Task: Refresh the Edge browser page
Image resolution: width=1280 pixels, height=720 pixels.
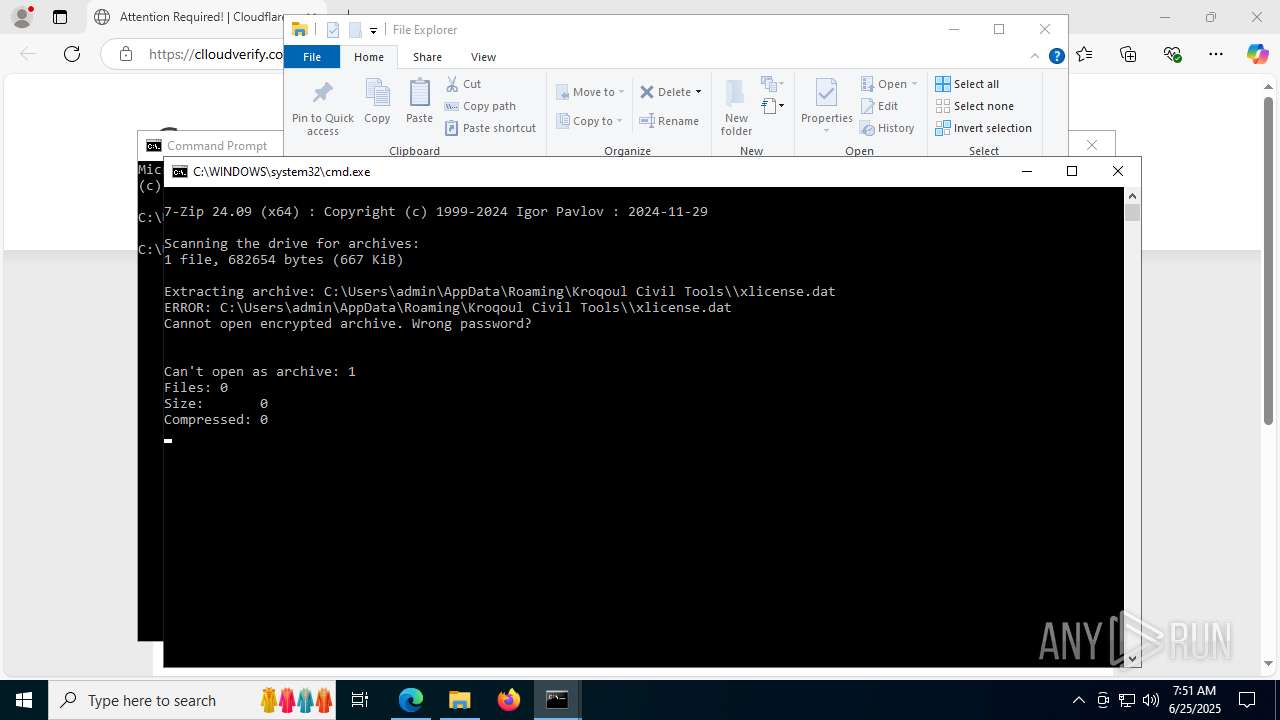Action: [x=72, y=54]
